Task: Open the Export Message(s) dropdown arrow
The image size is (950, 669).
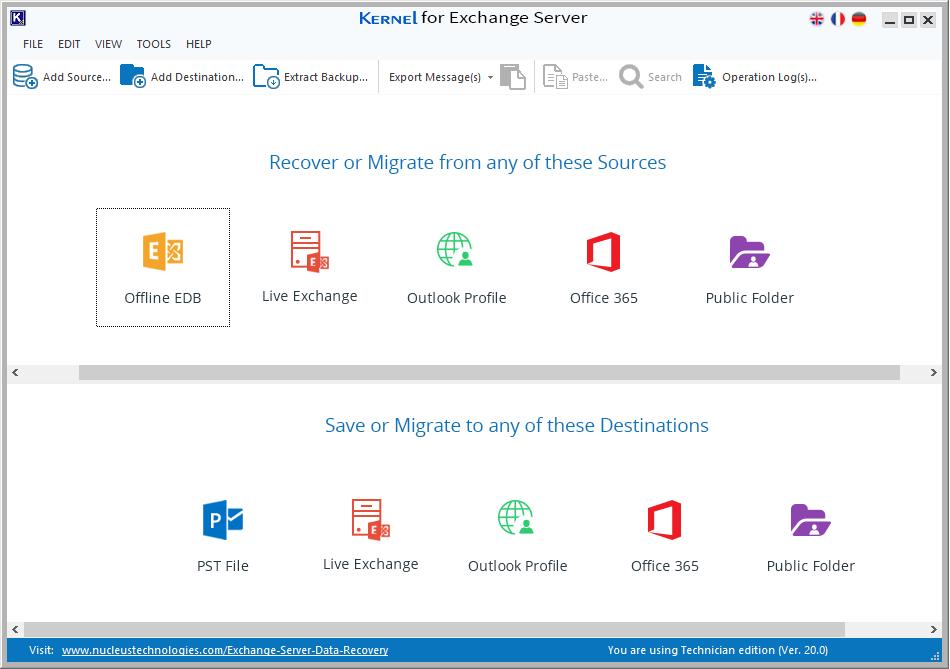Action: coord(490,78)
